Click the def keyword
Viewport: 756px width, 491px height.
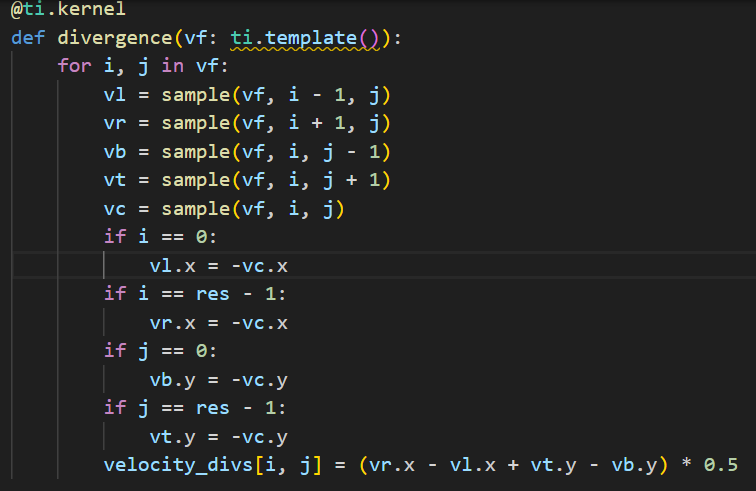pyautogui.click(x=28, y=38)
